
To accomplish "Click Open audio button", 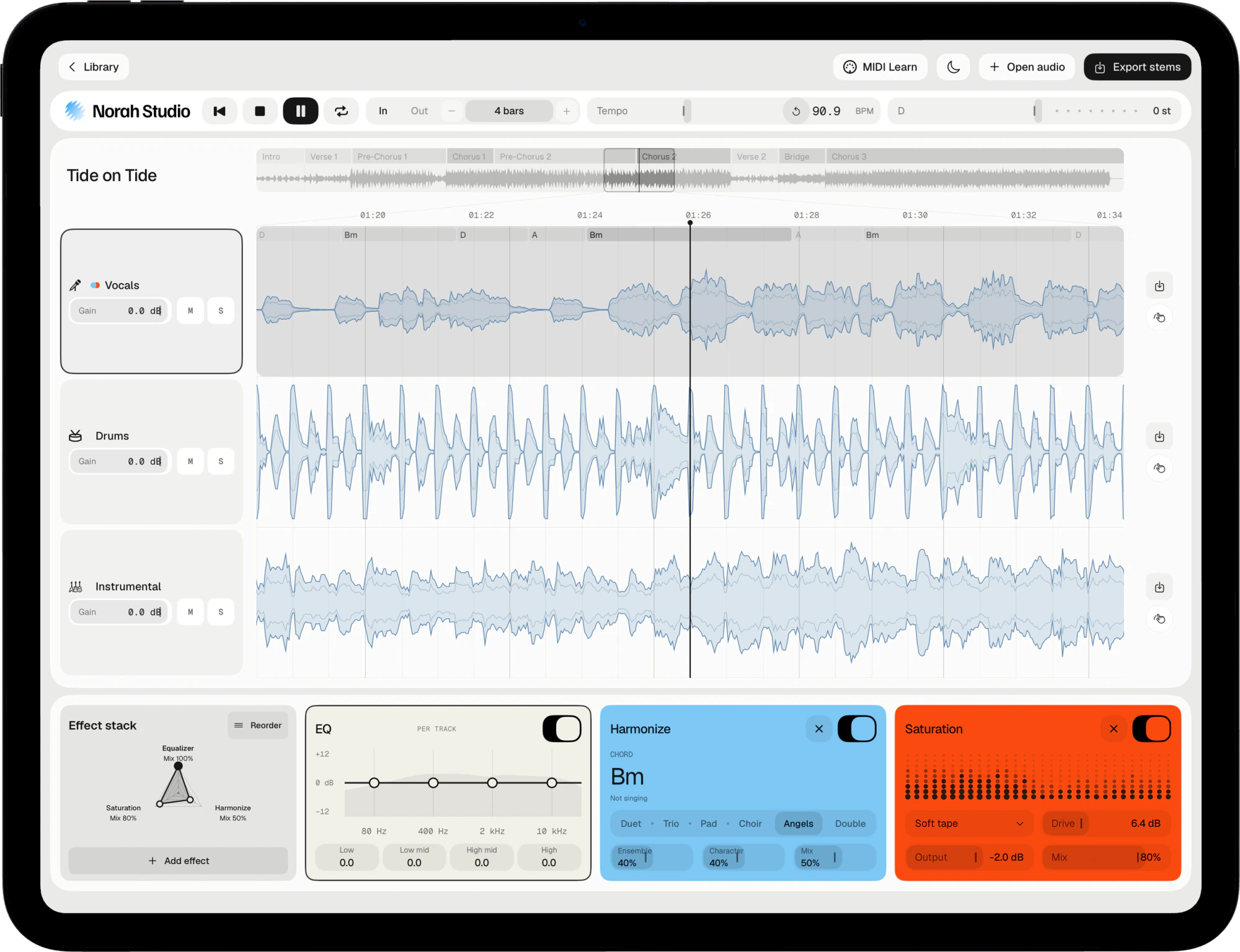I will pos(1027,67).
